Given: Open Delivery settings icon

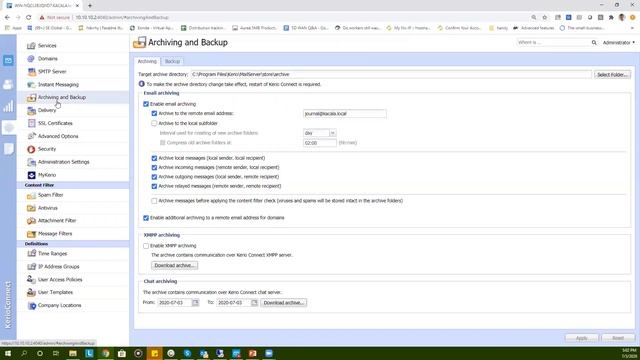Looking at the screenshot, I should [31, 110].
